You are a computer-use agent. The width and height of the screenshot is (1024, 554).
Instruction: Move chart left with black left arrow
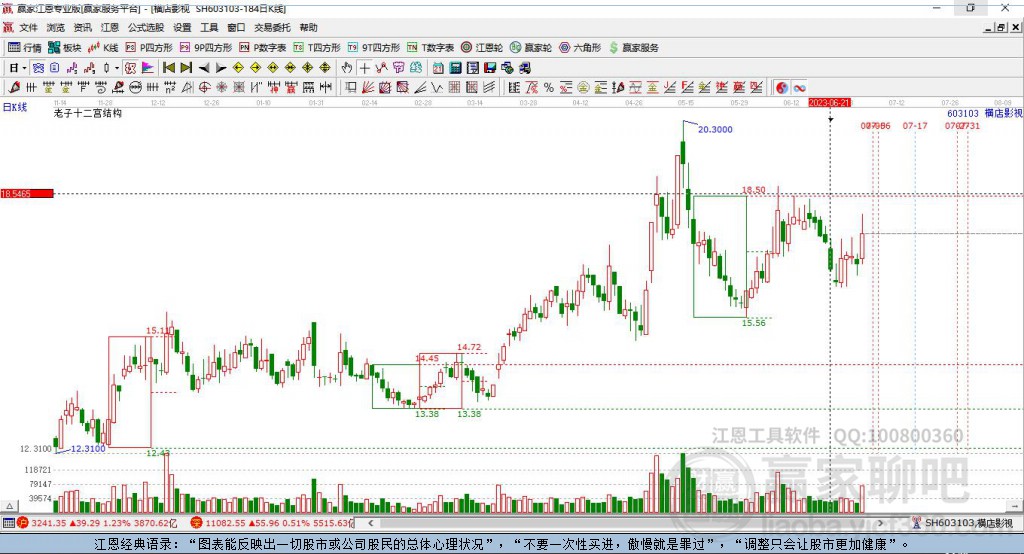[204, 68]
